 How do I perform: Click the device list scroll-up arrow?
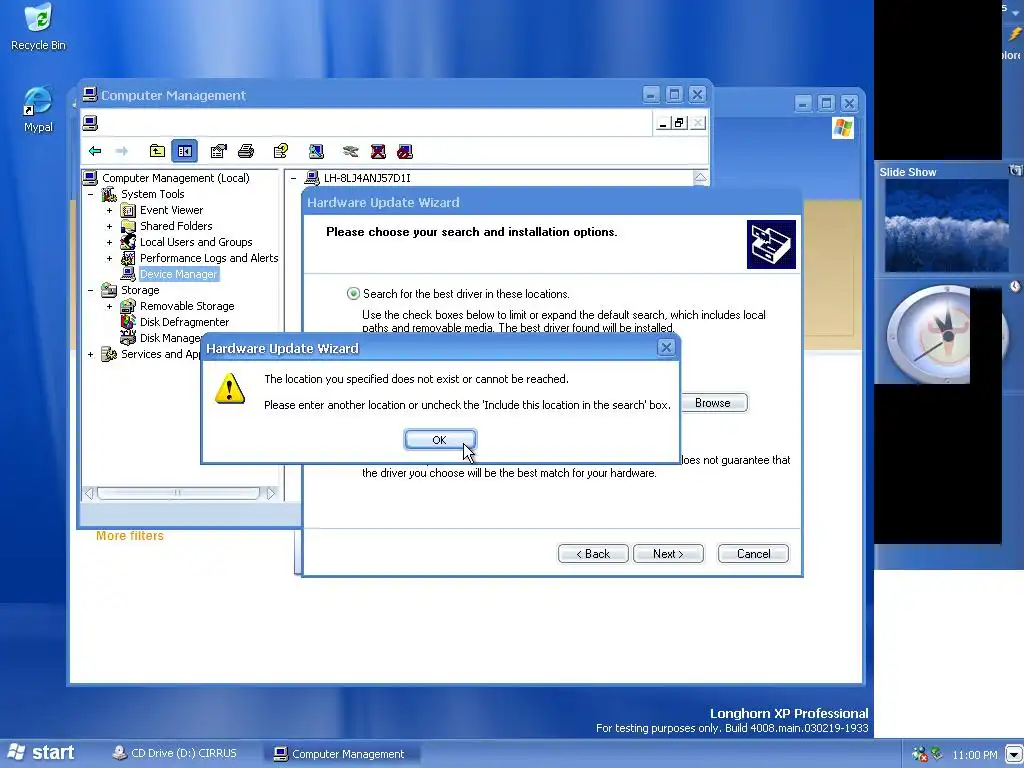(700, 178)
